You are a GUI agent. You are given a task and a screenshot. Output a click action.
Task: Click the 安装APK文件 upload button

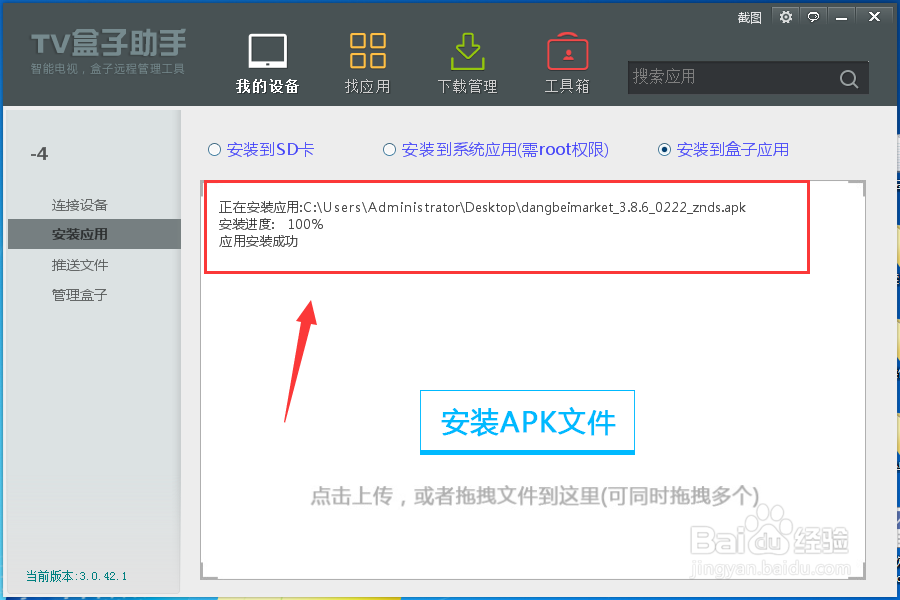click(x=527, y=422)
